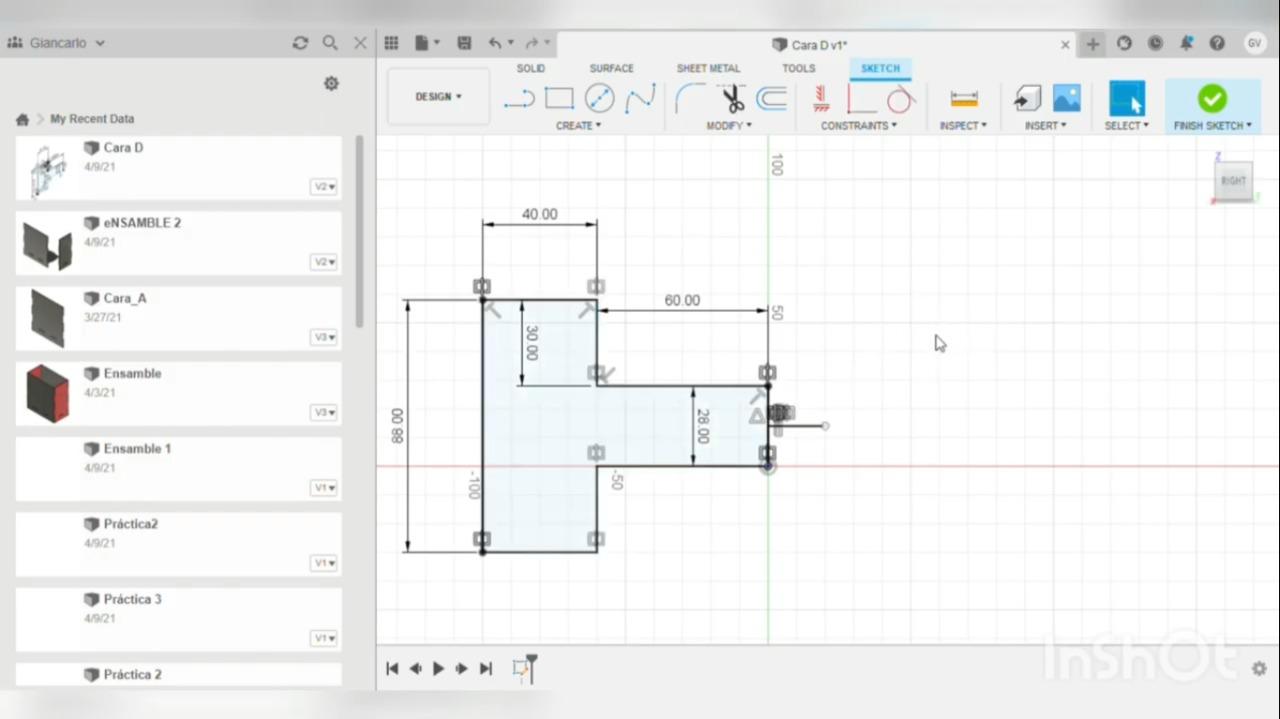Viewport: 1280px width, 719px height.
Task: Click the RIGHT face of view cube
Action: pyautogui.click(x=1233, y=181)
